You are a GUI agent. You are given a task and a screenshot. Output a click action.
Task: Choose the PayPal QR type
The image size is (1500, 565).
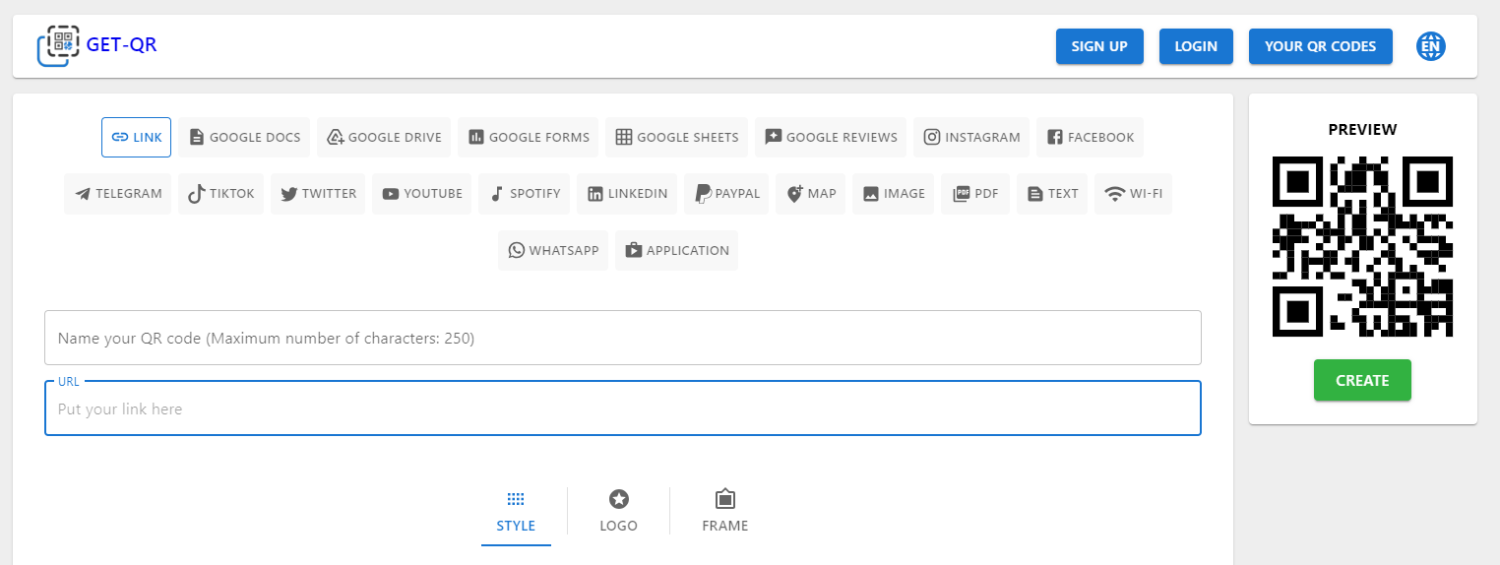coord(727,194)
